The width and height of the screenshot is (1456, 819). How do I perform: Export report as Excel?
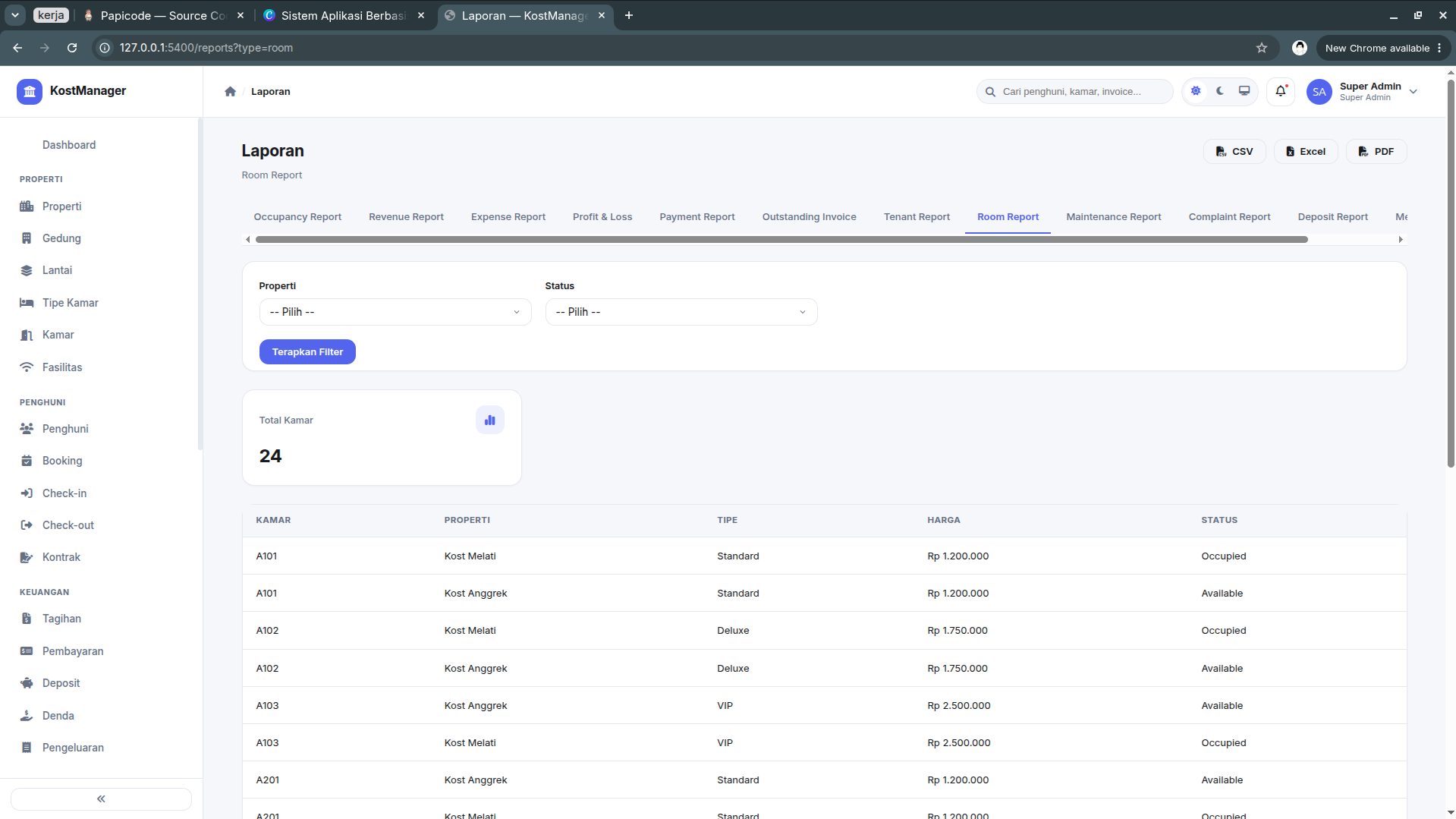[1306, 151]
